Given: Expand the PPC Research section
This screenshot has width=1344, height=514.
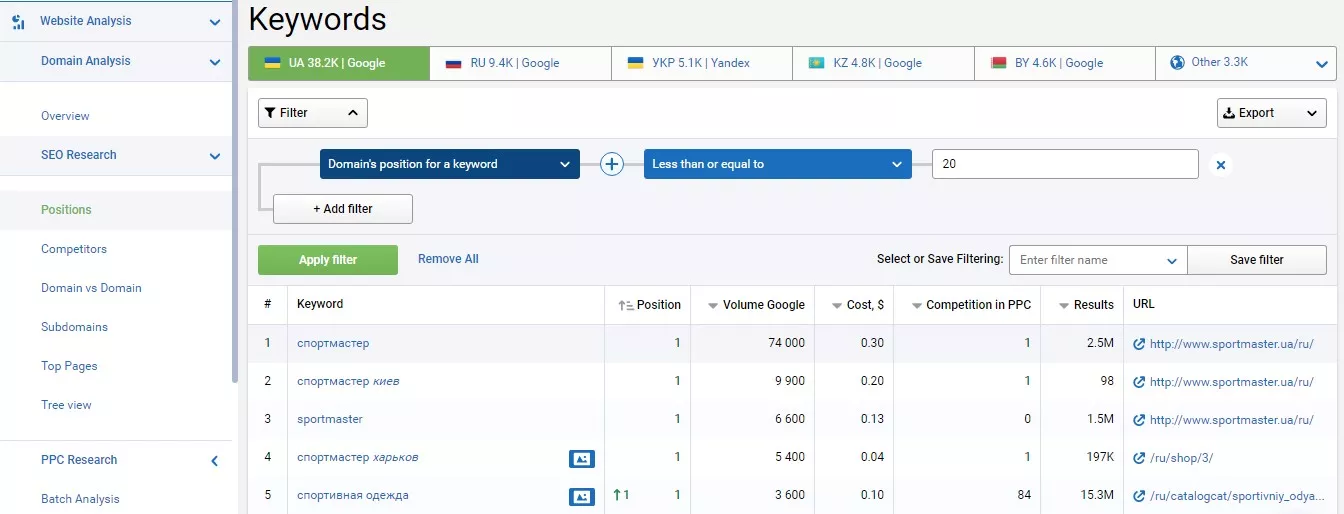Looking at the screenshot, I should [215, 461].
